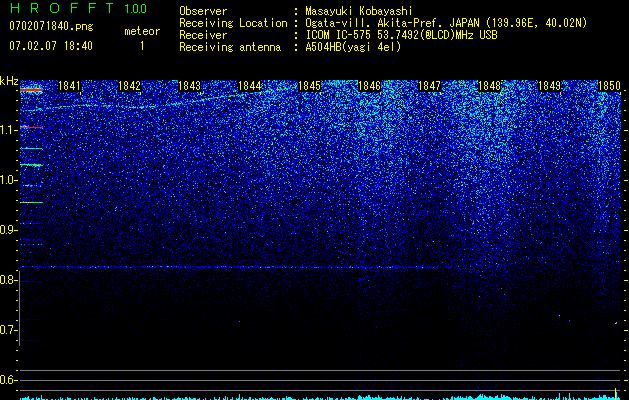Click the continuous horizontal signal line near 0.83 kHz
The image size is (629, 400).
(237, 267)
